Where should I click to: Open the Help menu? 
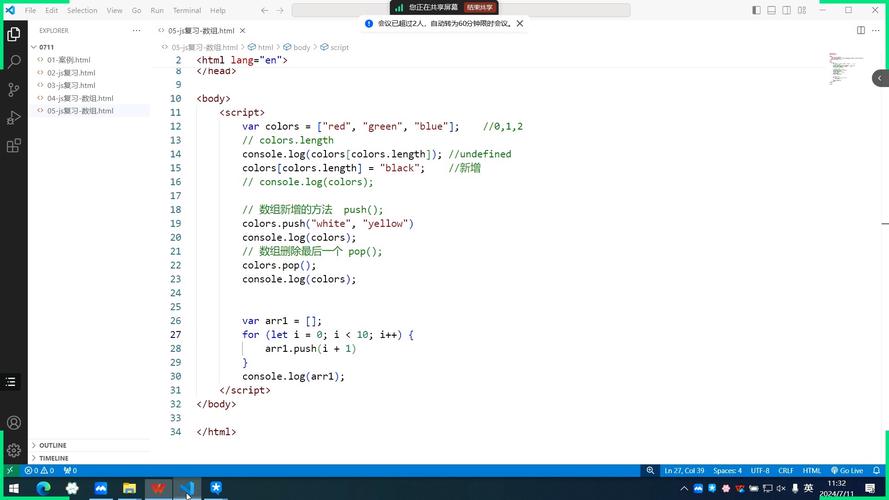click(218, 10)
